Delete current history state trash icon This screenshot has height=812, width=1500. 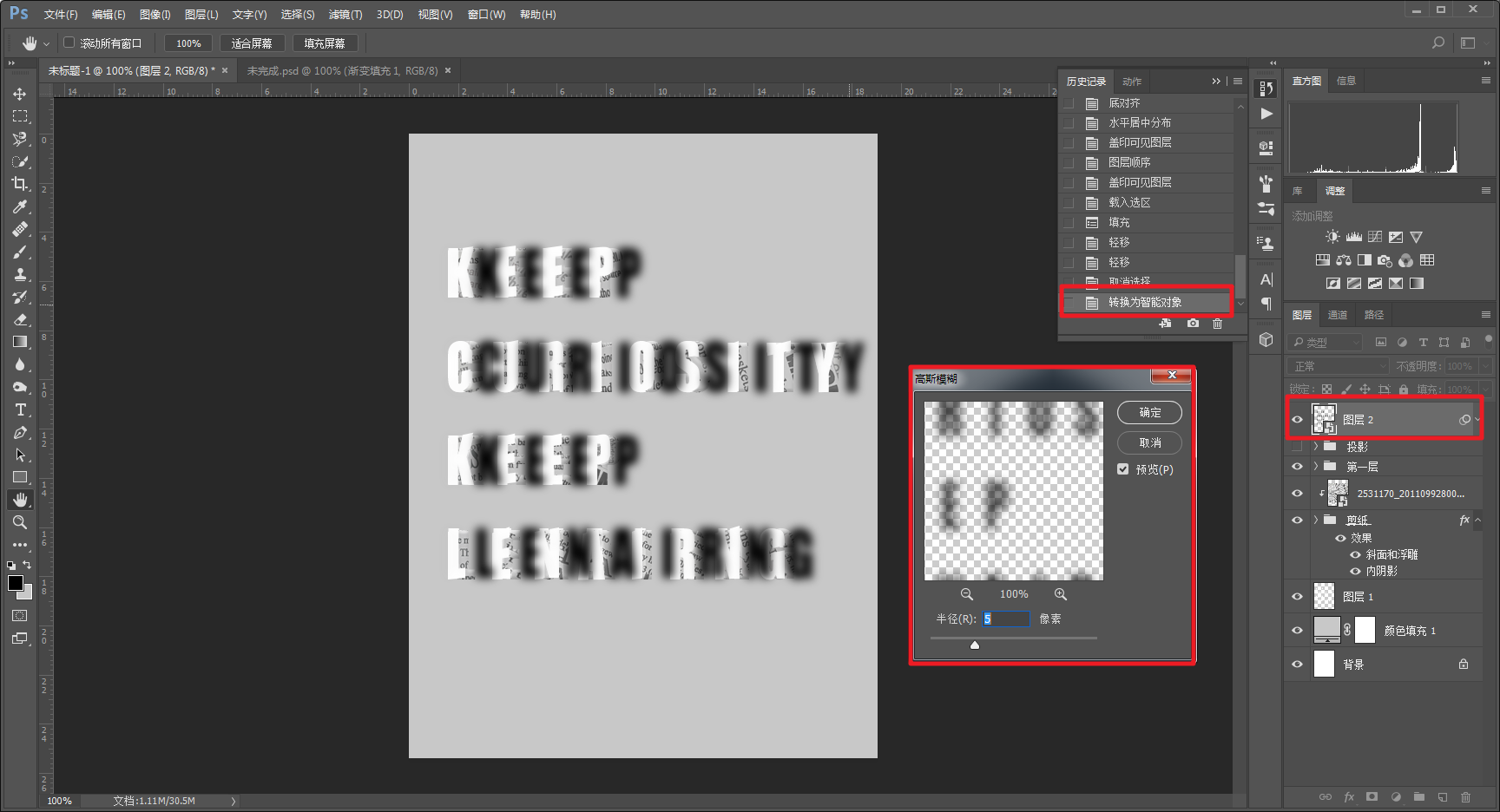(x=1217, y=324)
